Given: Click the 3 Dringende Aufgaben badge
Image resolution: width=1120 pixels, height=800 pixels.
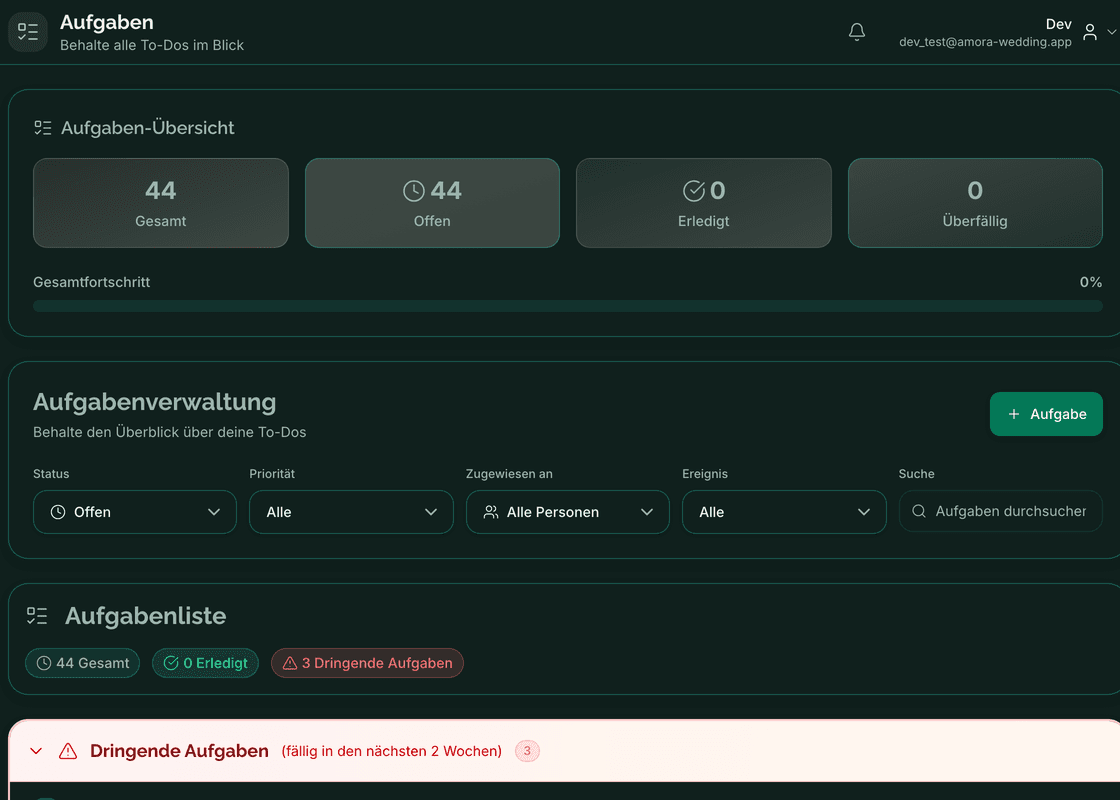Looking at the screenshot, I should [x=368, y=664].
